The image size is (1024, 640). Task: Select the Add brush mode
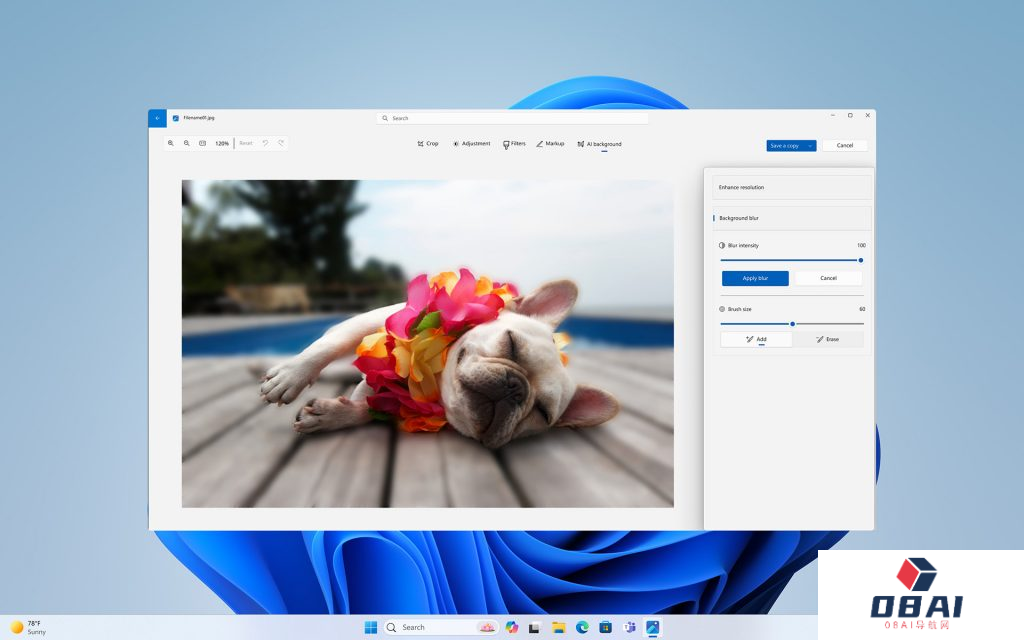click(756, 339)
